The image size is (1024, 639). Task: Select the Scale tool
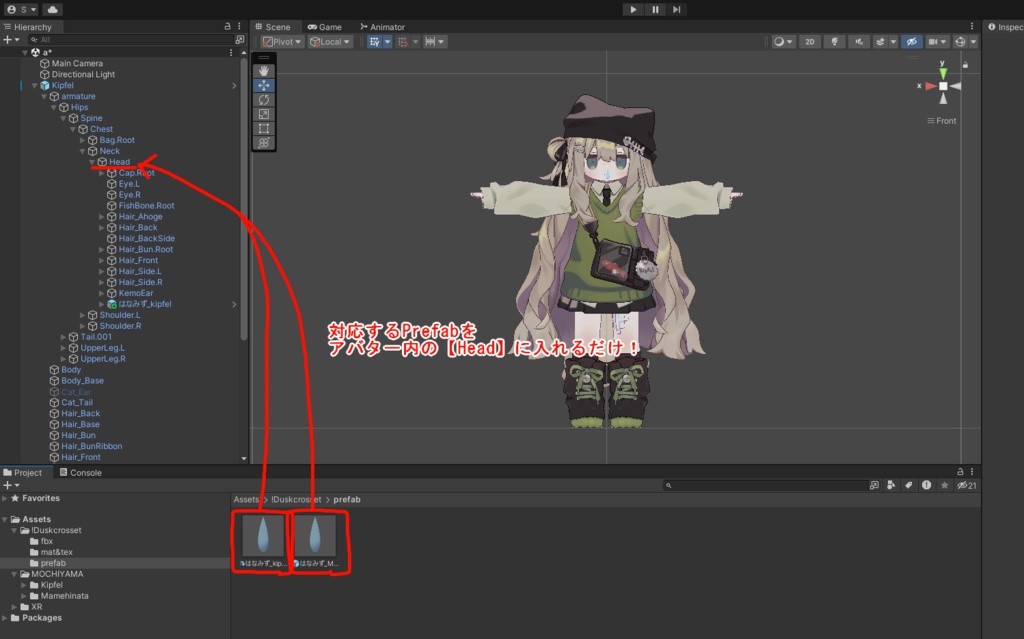(264, 114)
